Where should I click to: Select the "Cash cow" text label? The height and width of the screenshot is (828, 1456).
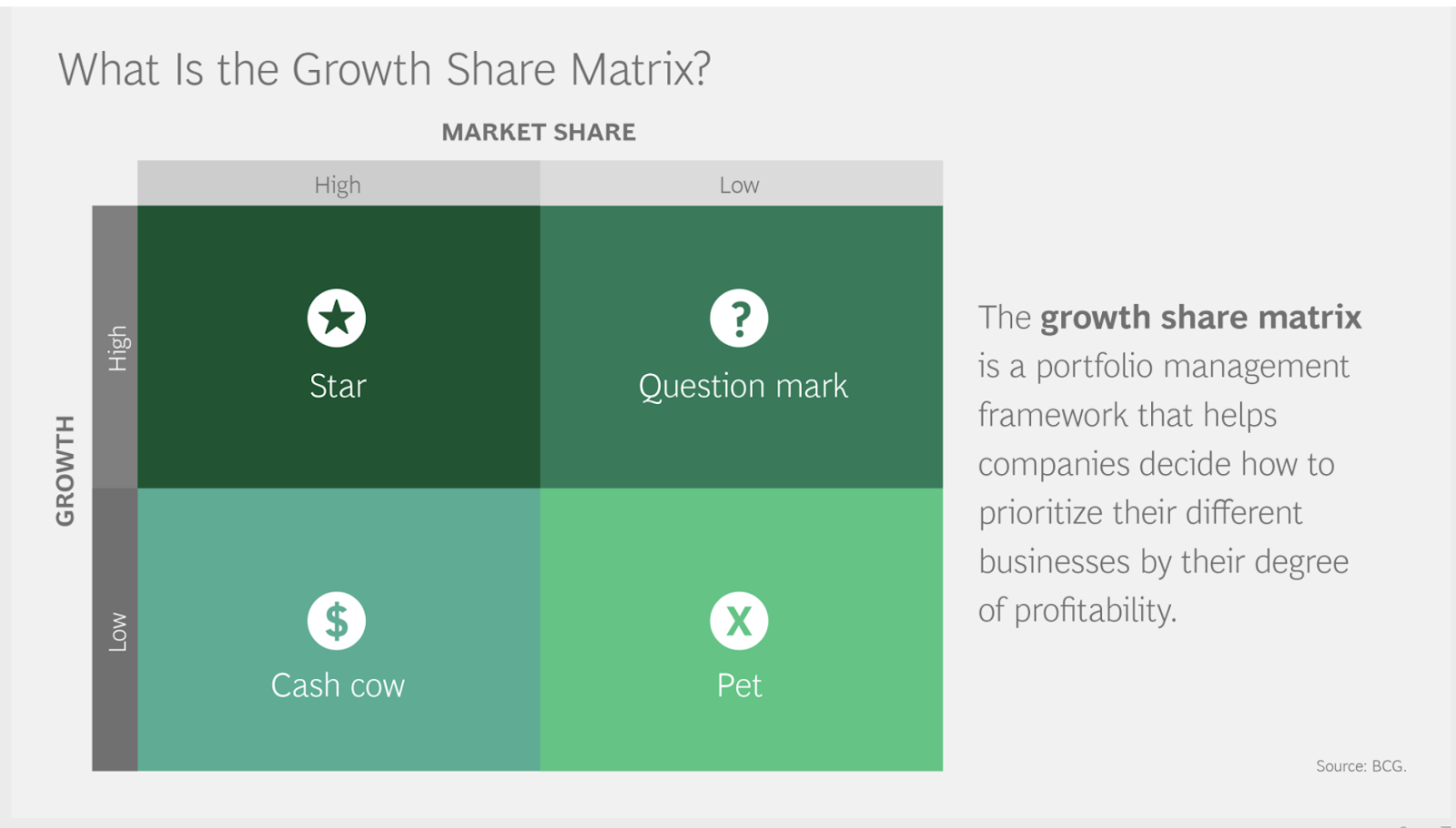tap(338, 685)
